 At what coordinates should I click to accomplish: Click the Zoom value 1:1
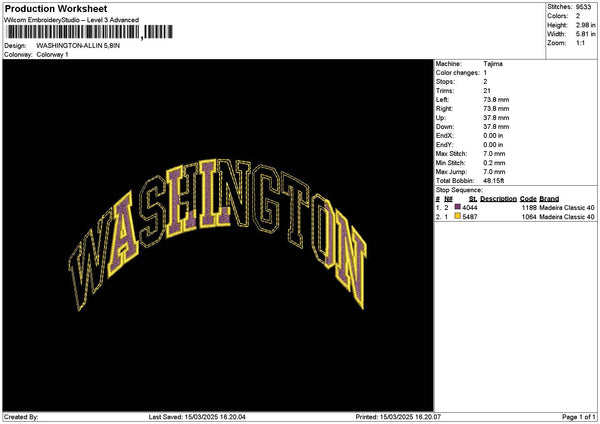580,43
